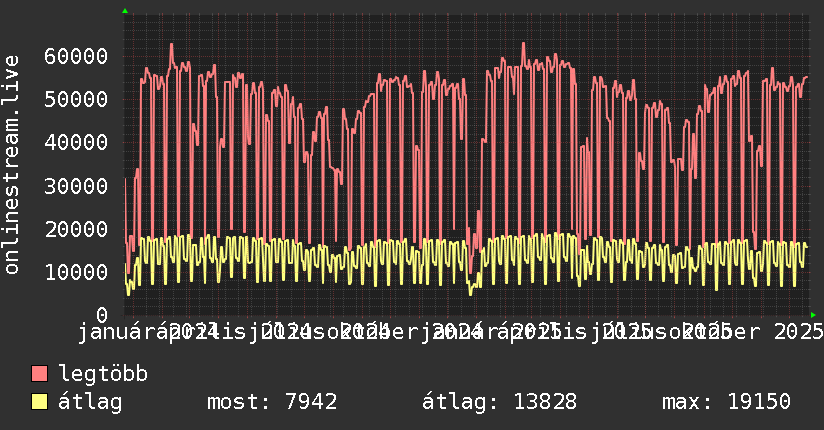
Task: Select the 20000 y-axis tick label
Action: [x=78, y=229]
